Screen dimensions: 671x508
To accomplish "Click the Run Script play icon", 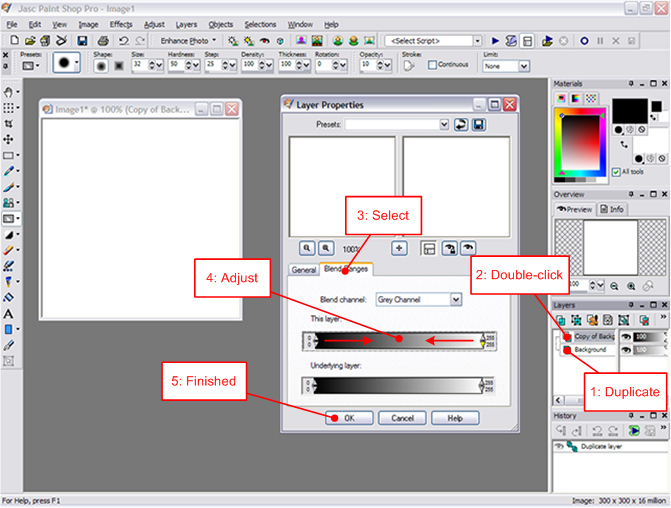I will point(495,41).
